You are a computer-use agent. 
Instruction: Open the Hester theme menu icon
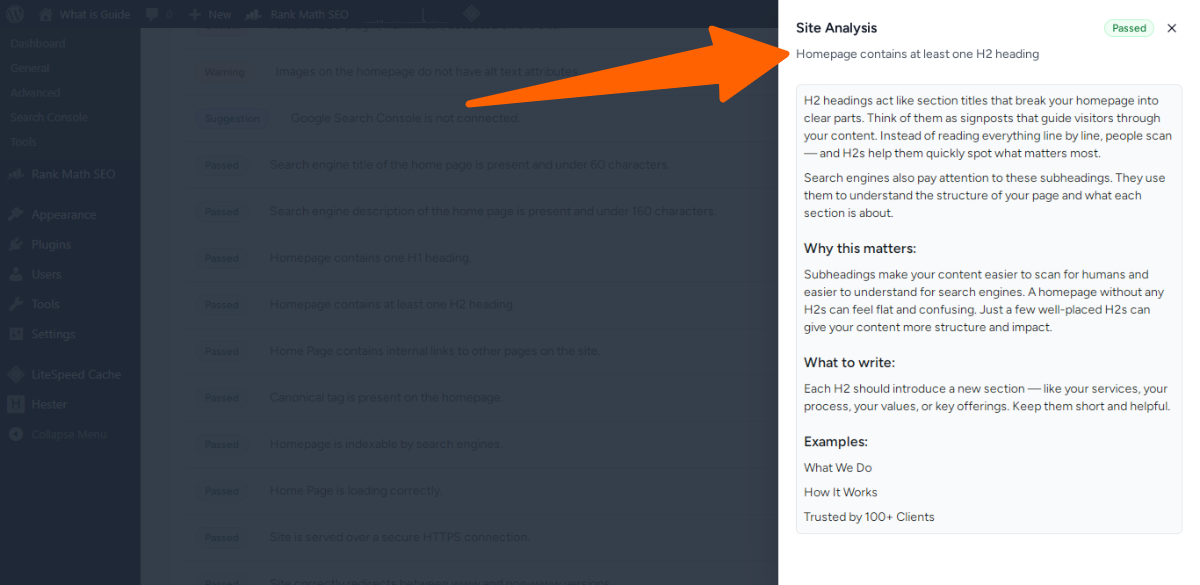pyautogui.click(x=15, y=404)
